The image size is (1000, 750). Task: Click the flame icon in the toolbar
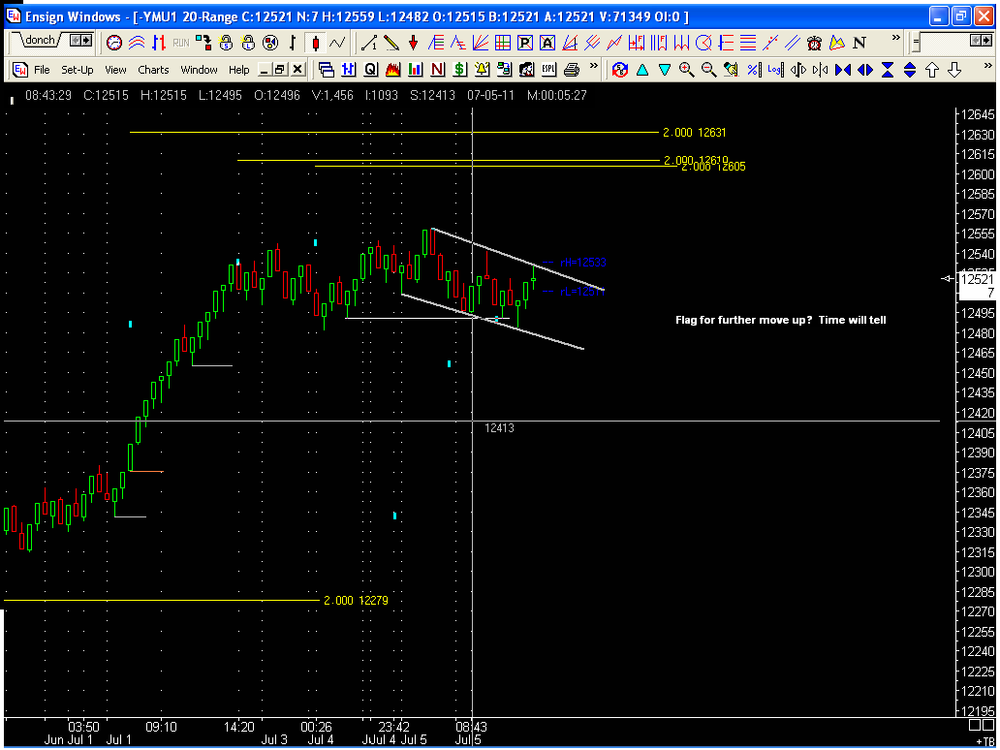(393, 69)
